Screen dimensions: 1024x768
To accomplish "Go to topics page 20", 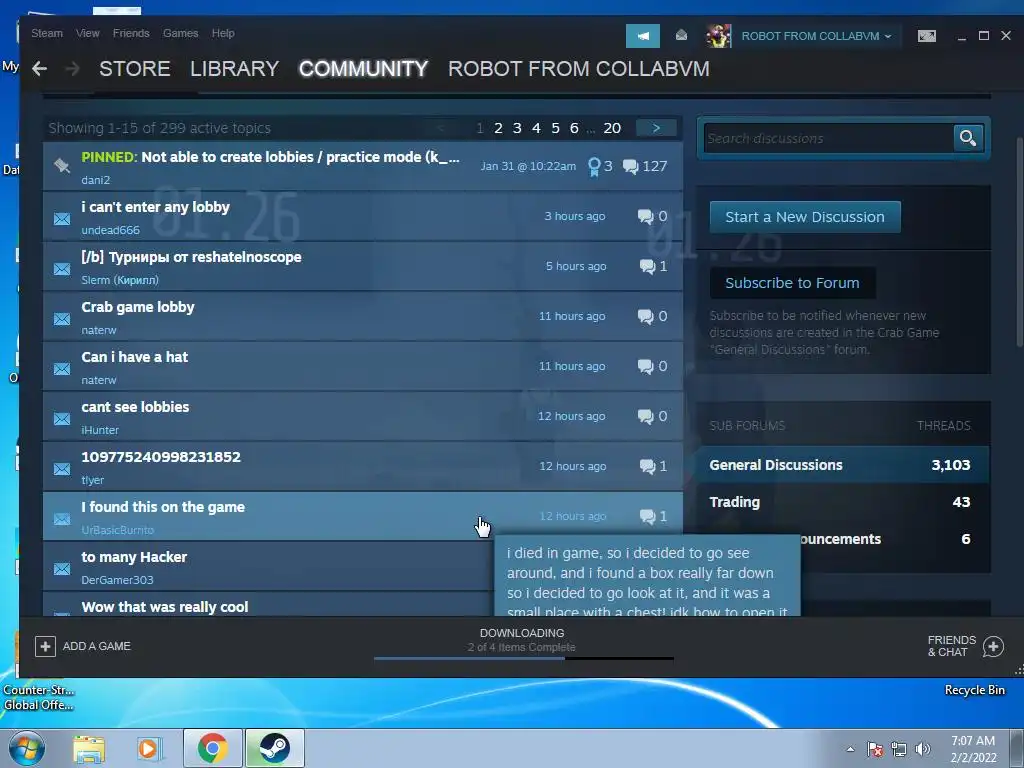I will point(612,128).
